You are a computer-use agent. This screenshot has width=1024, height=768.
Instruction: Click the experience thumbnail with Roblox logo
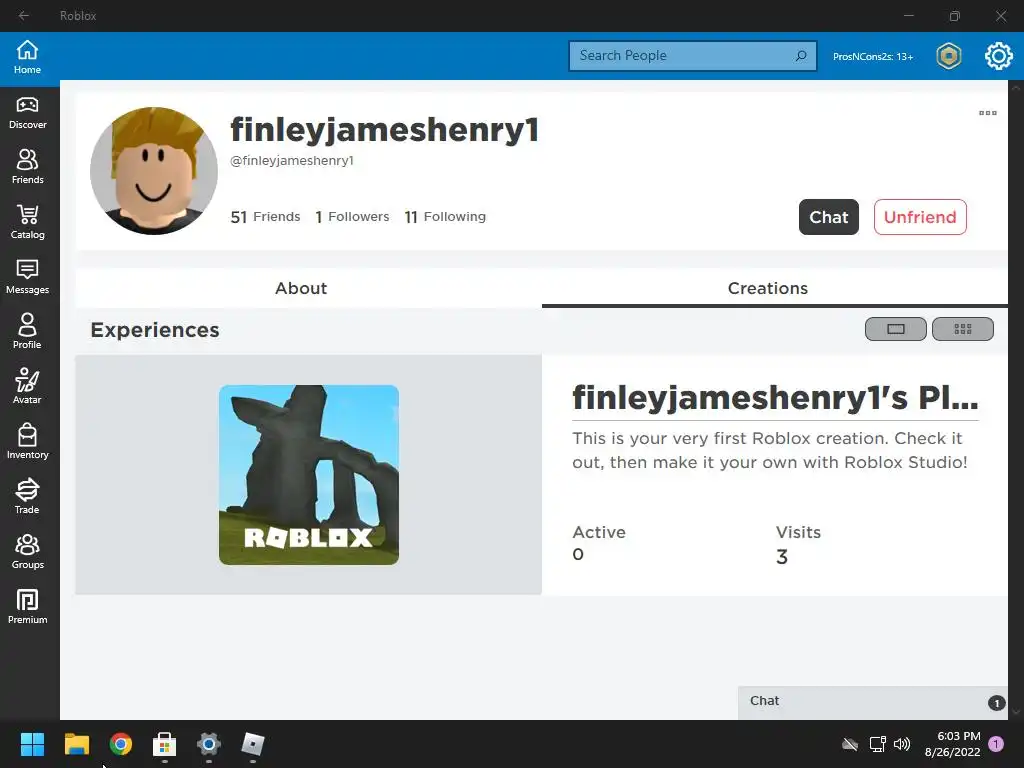(x=309, y=475)
